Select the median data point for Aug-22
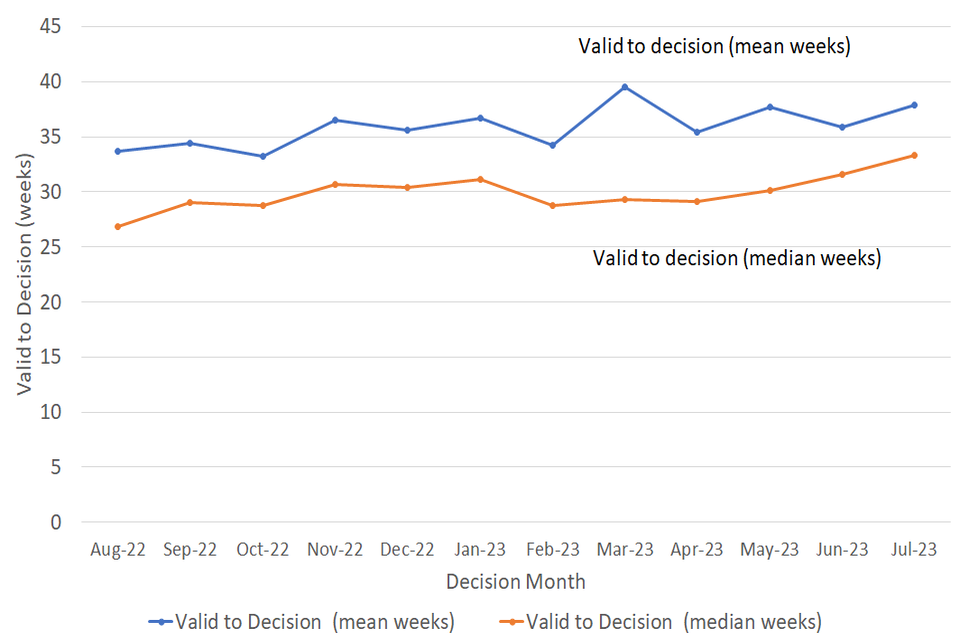 117,227
